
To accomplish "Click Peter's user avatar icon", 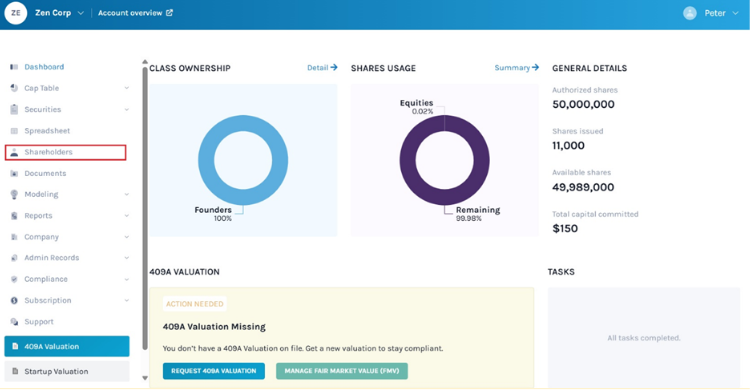I will click(x=690, y=13).
